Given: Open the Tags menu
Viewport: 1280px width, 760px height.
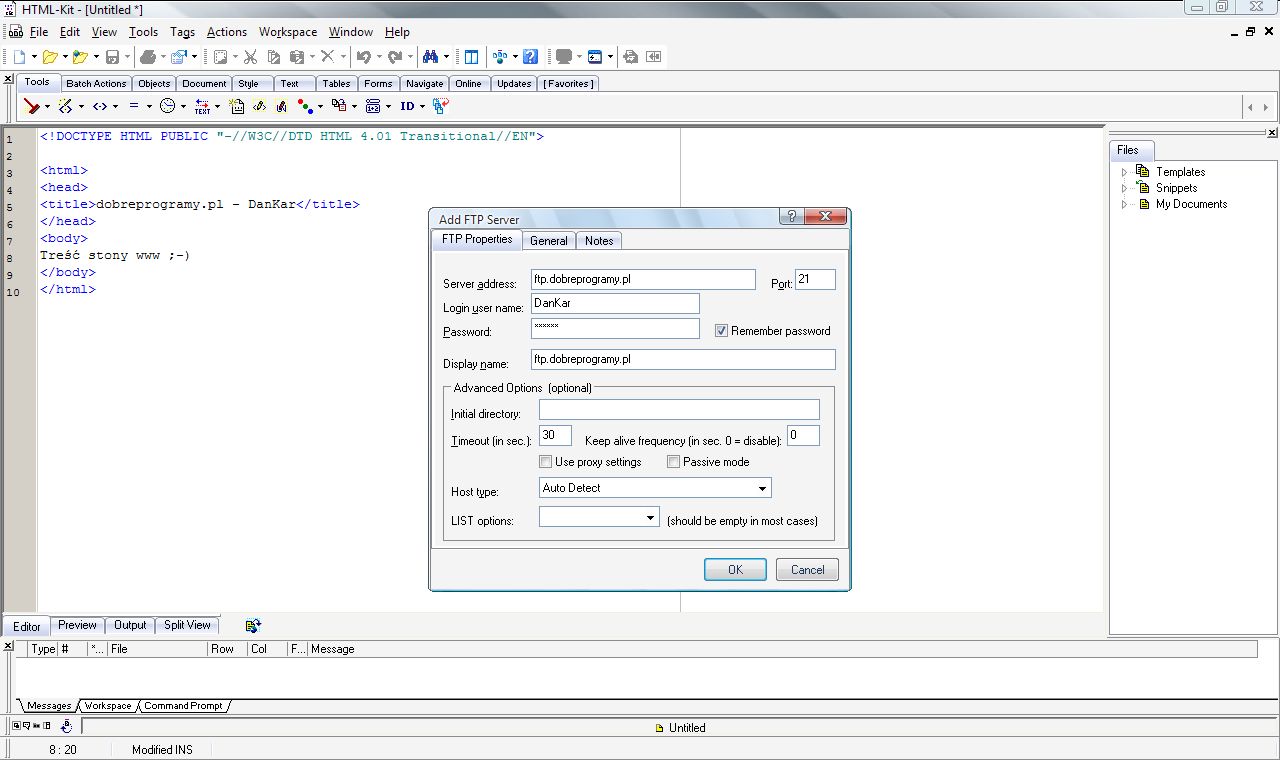Looking at the screenshot, I should (182, 32).
